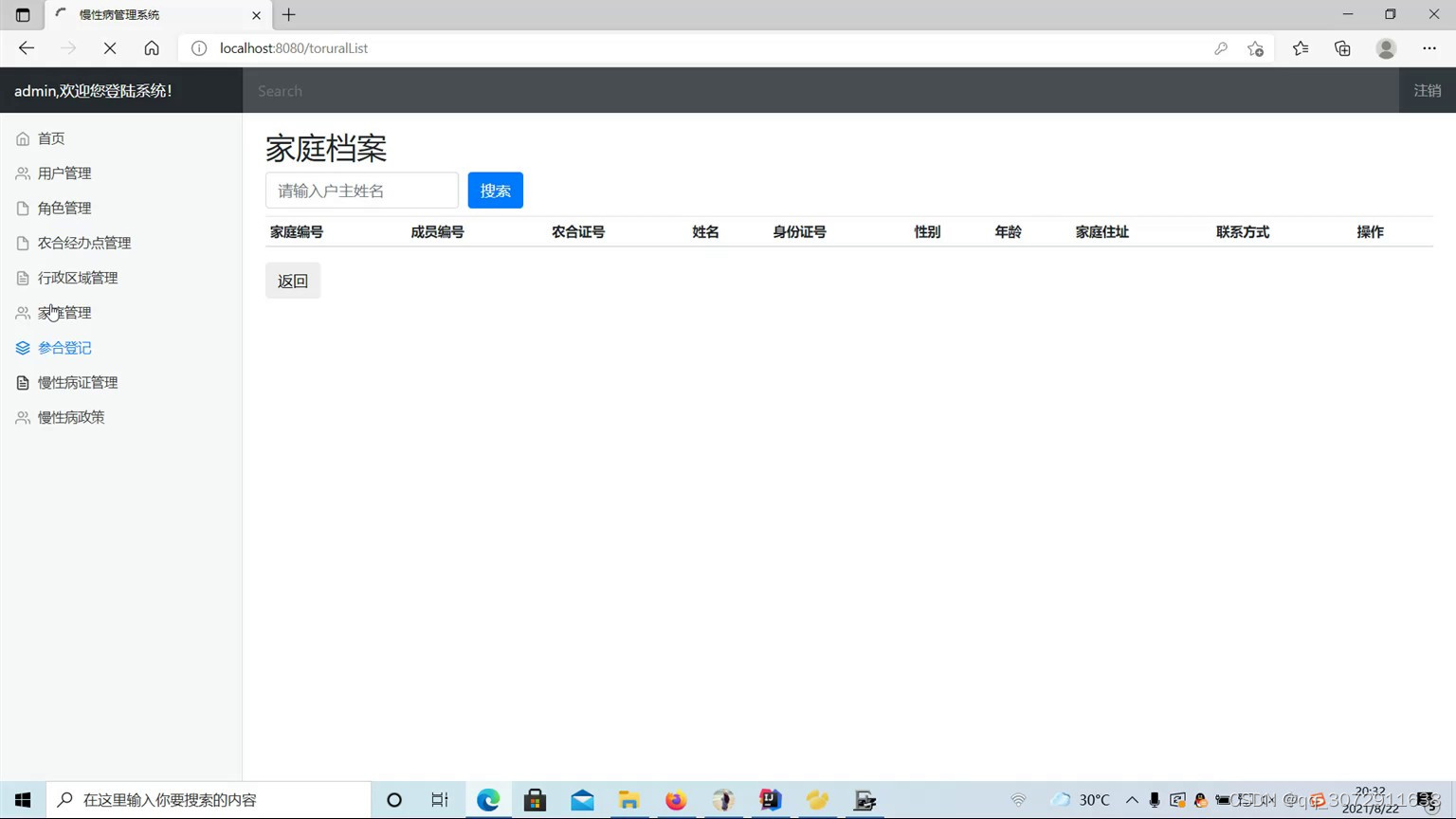
Task: Click the admin welcome header text
Action: (93, 91)
